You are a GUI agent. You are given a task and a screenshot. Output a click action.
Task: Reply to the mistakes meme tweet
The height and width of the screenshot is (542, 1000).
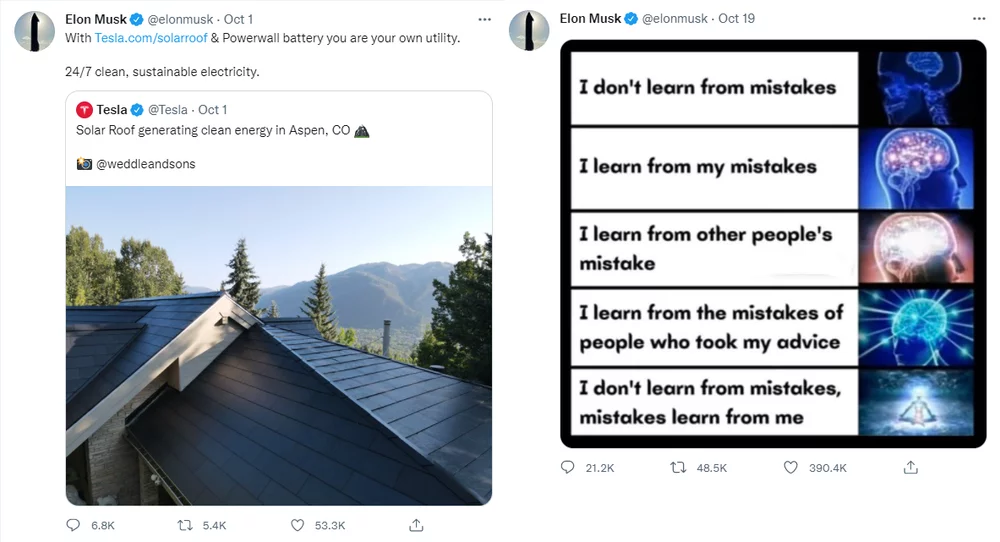pos(568,467)
